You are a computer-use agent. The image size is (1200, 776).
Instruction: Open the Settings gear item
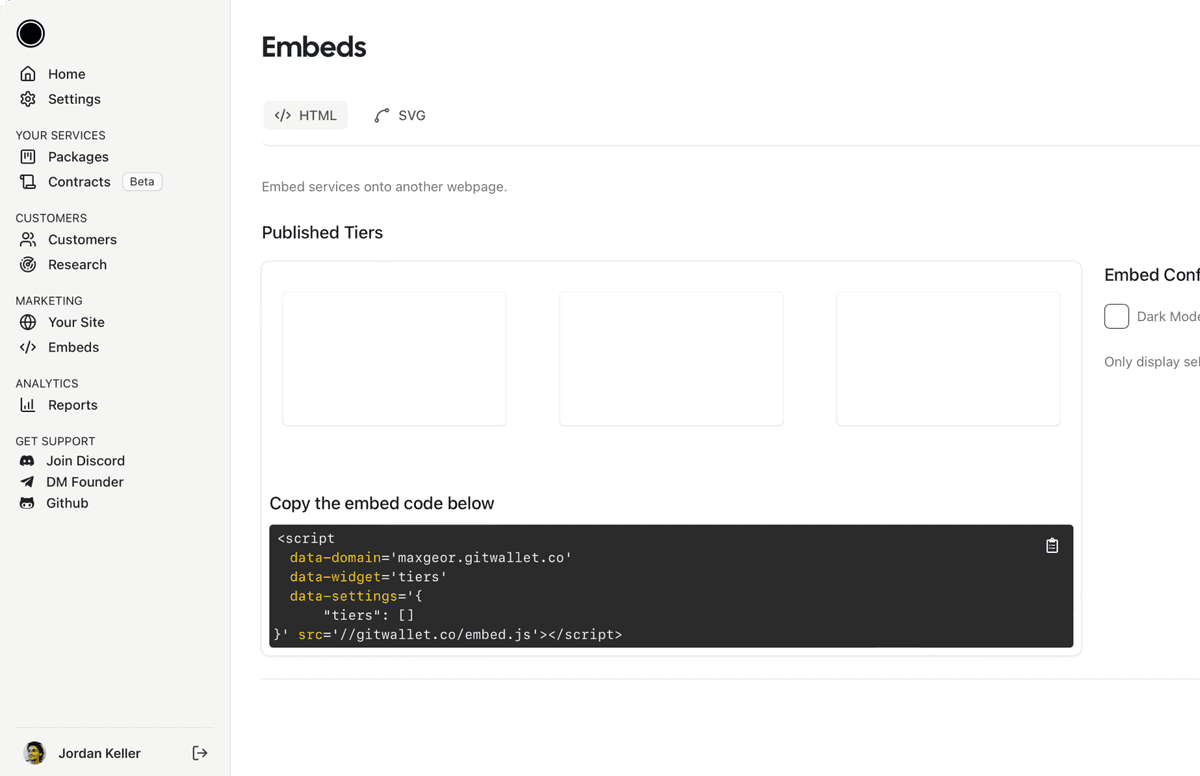[73, 99]
